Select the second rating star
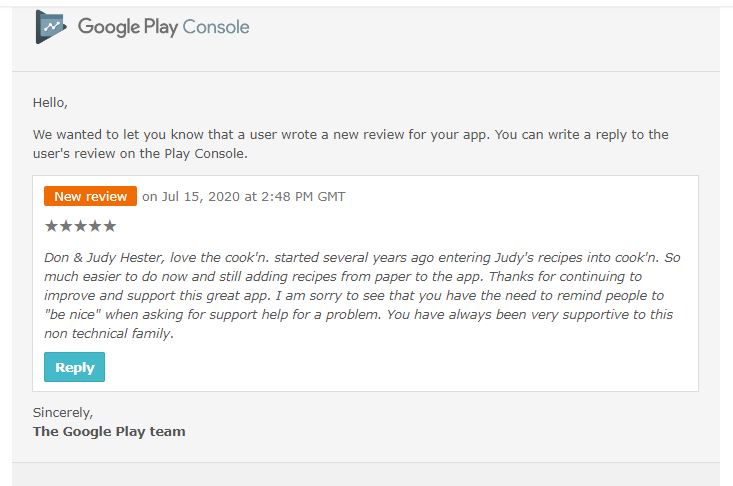The width and height of the screenshot is (733, 486). 66,226
